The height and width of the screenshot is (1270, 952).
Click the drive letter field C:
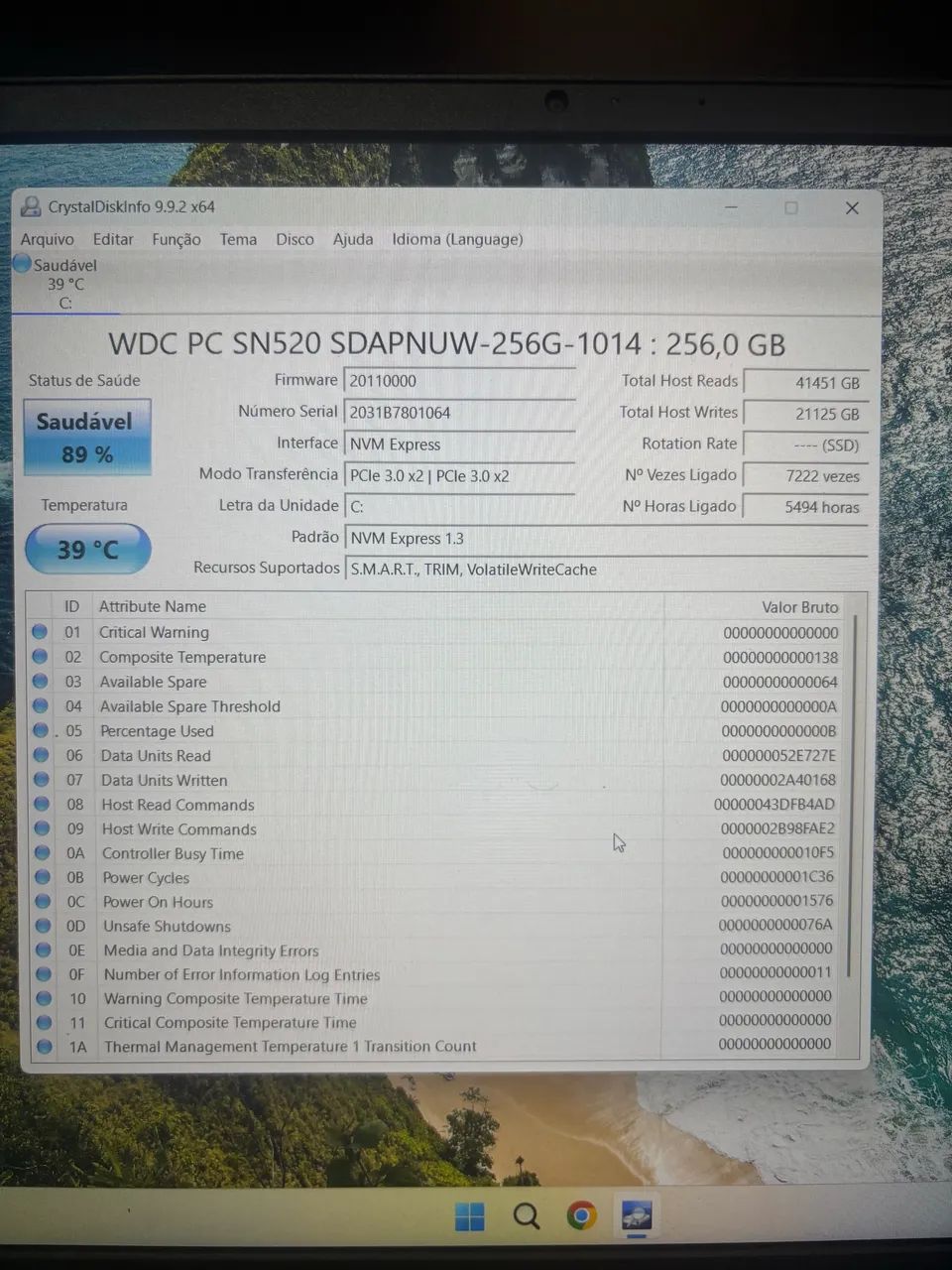(x=459, y=507)
